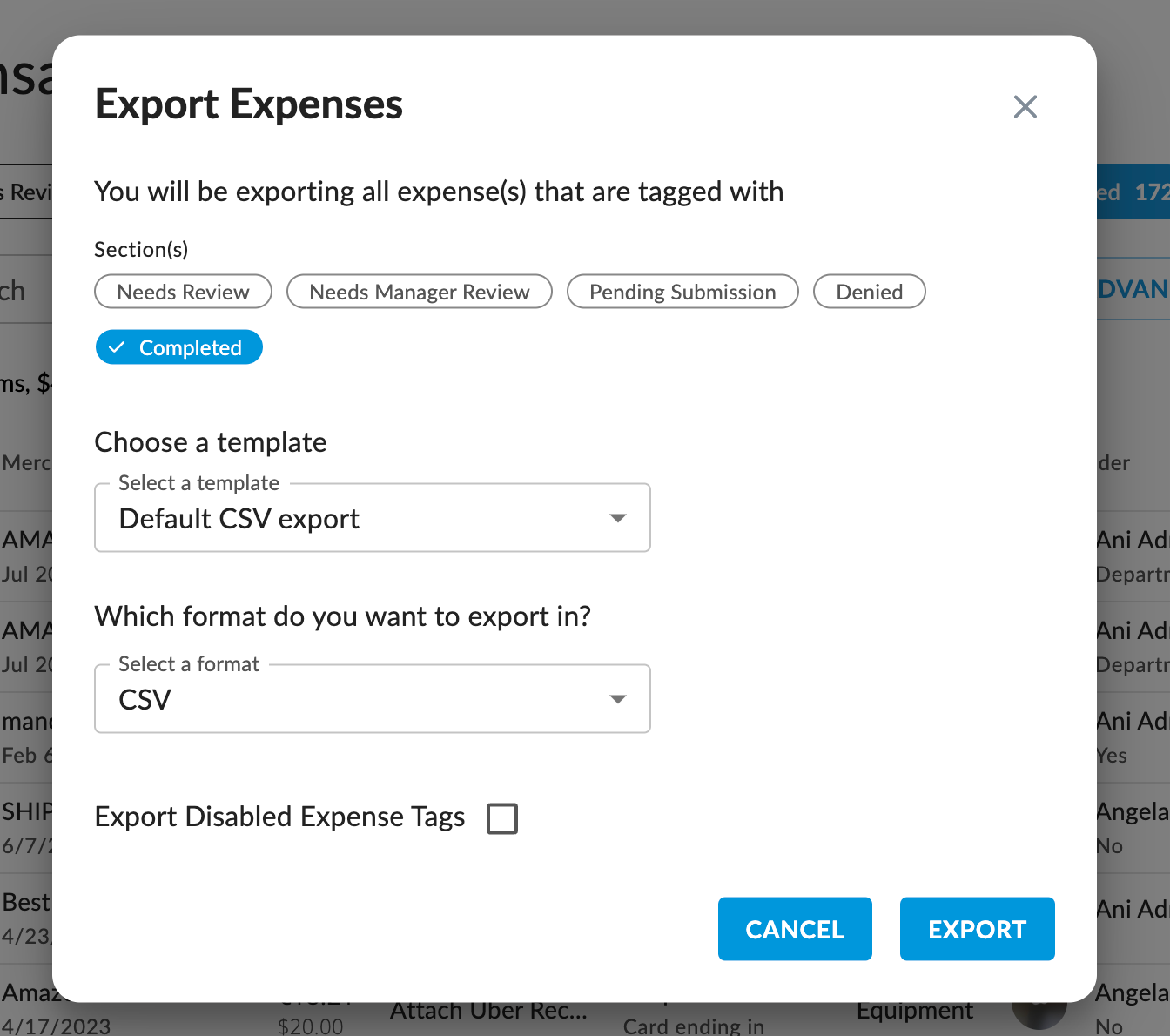Click the CANCEL button
This screenshot has width=1170, height=1036.
[x=794, y=929]
